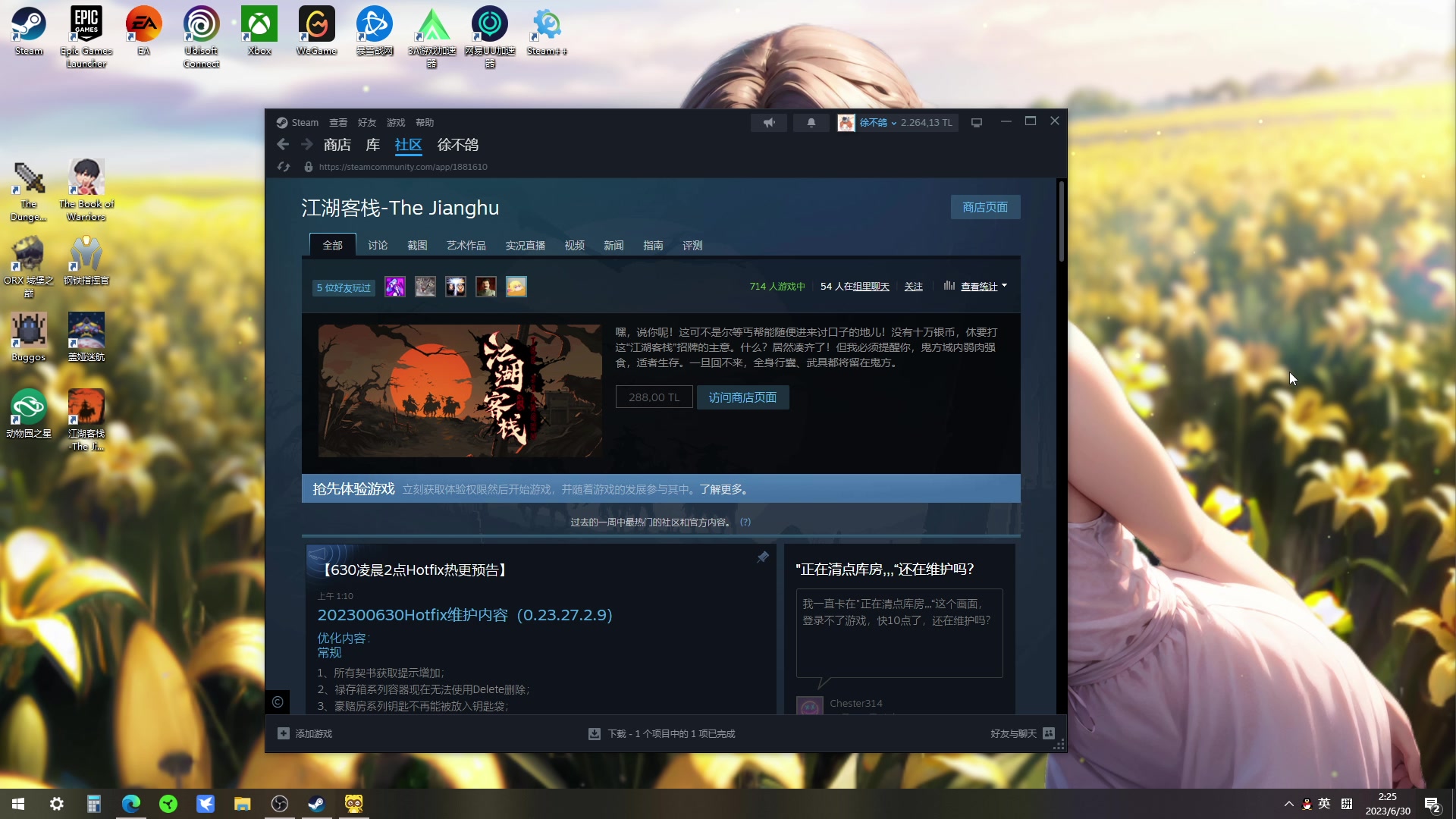
Task: Go to the 库 section
Action: coord(373,144)
